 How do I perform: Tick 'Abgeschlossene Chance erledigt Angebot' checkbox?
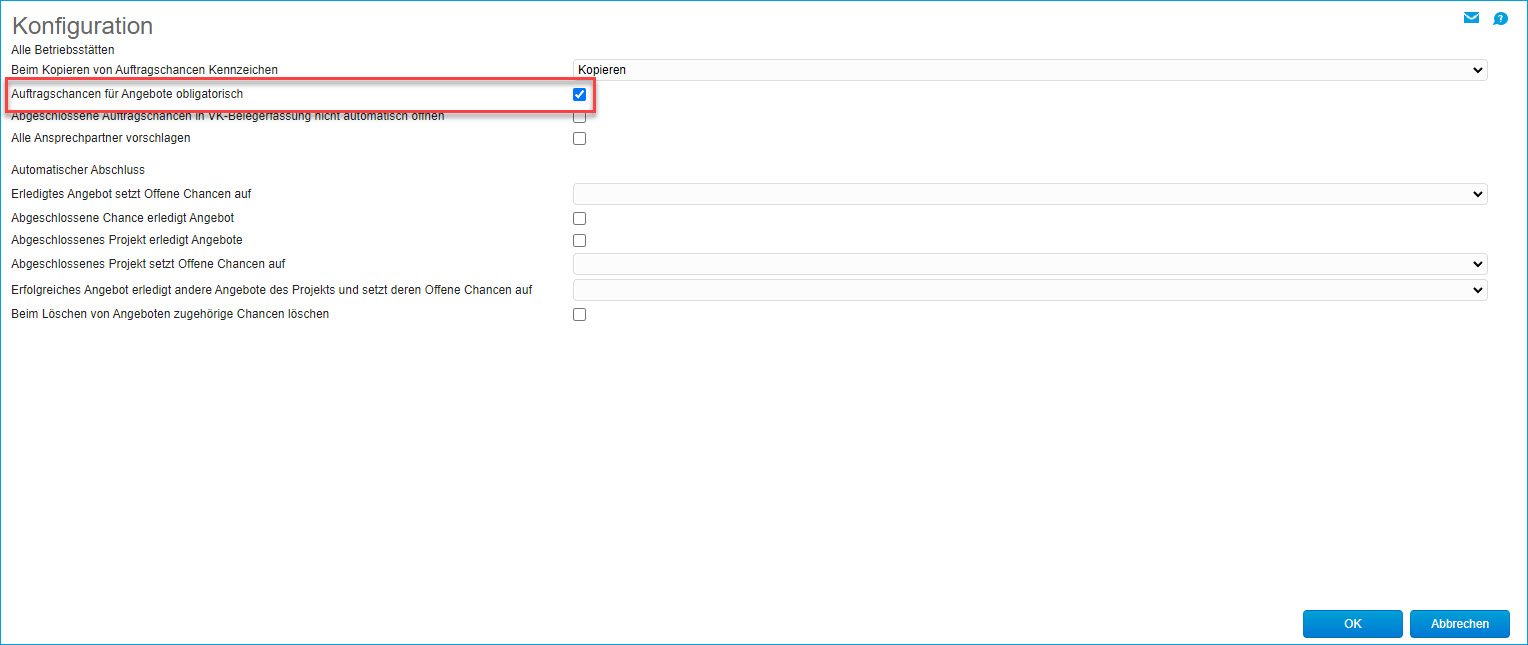coord(579,218)
